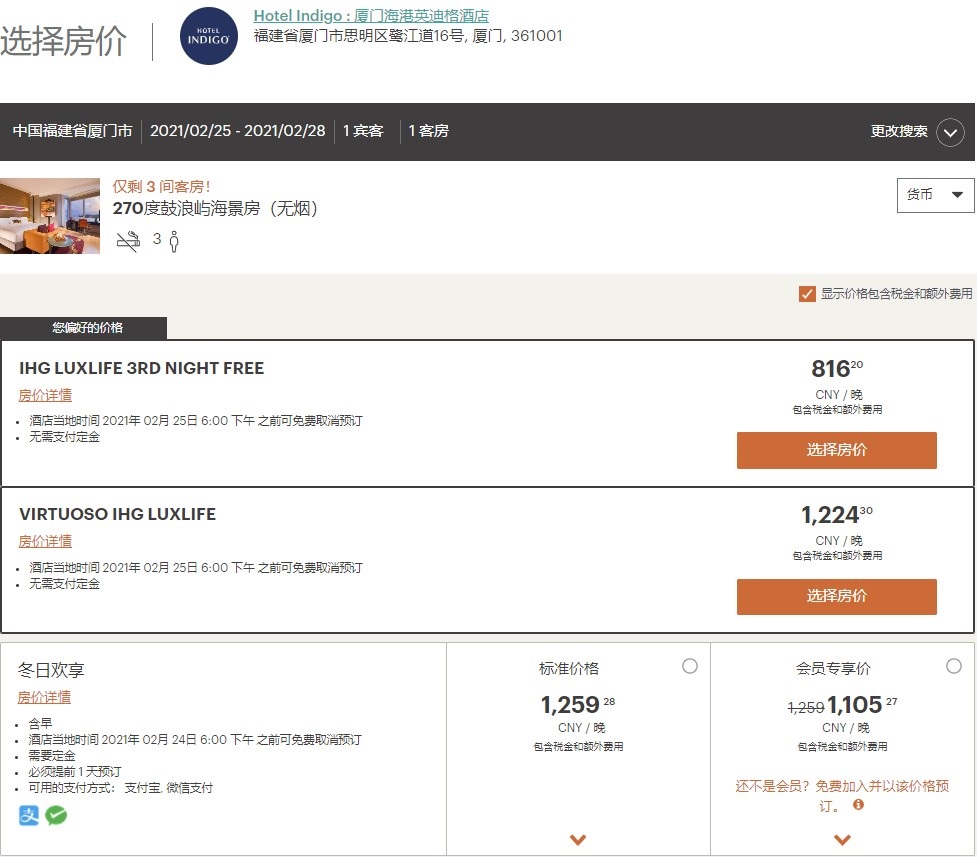Toggle 显示价格包含税金和额外费用 checkbox
This screenshot has width=977, height=857.
coord(807,294)
